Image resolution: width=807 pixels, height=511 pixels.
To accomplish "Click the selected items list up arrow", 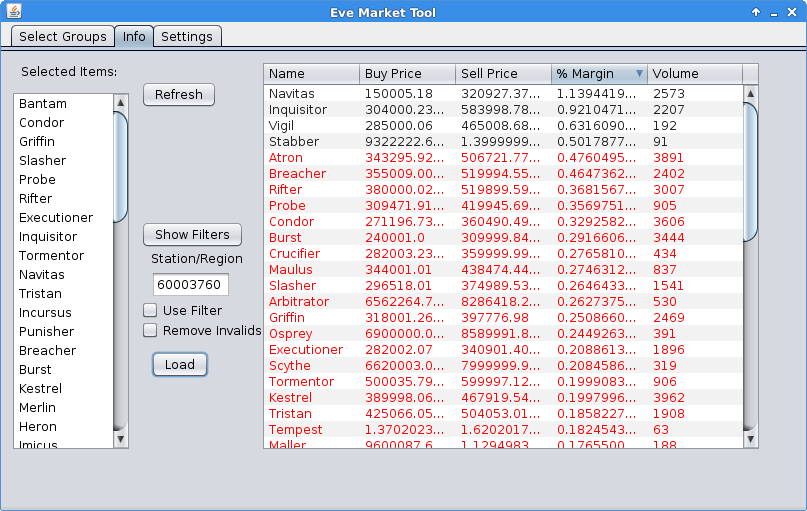I will (x=120, y=102).
